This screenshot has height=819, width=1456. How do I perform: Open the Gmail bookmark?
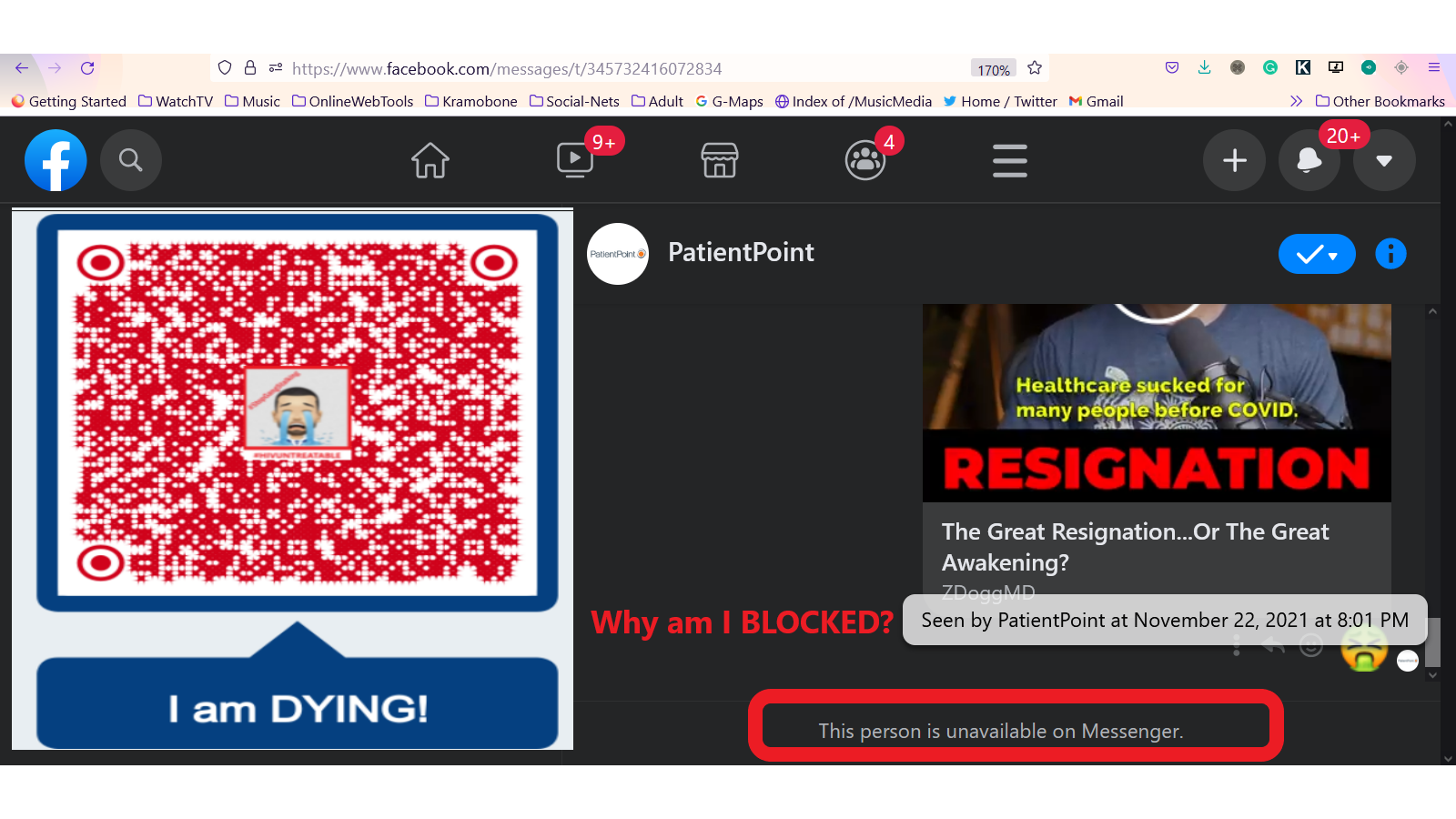point(1096,101)
